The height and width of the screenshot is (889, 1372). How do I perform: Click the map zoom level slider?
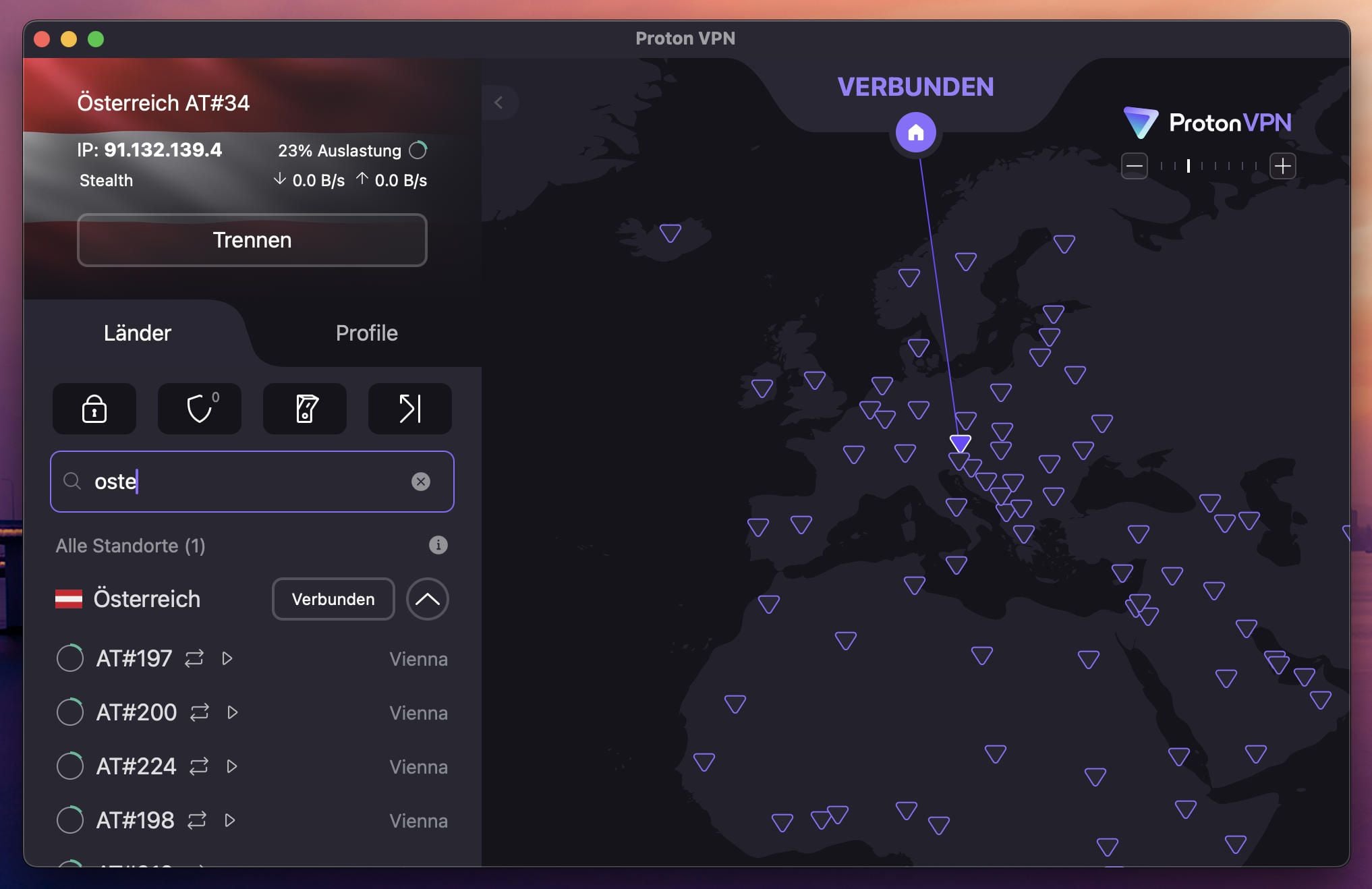(1209, 166)
